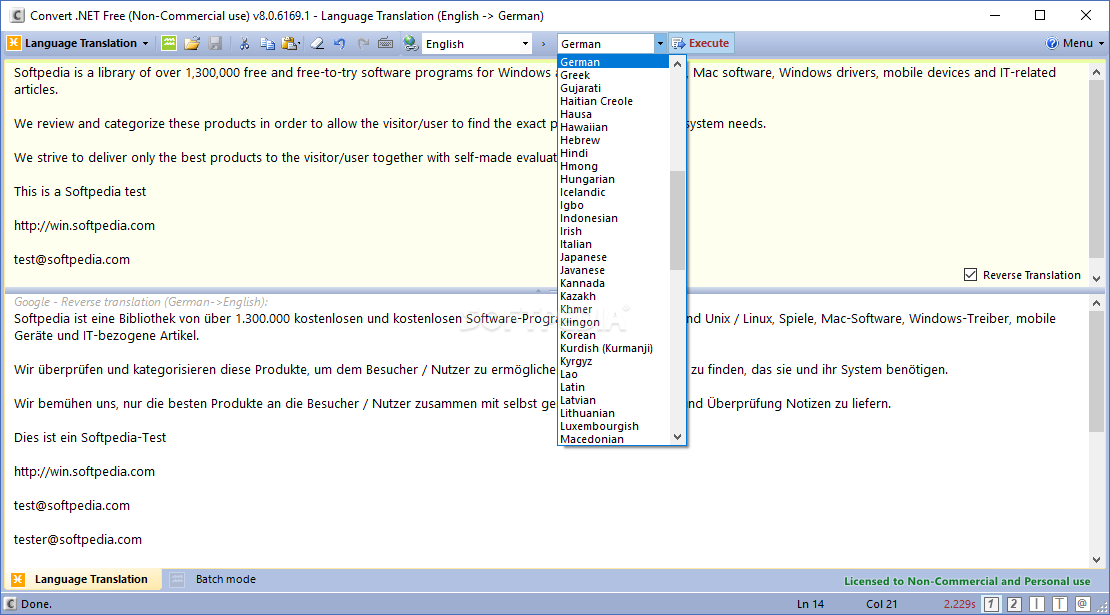Click the 'This is a Softpedia test' line
This screenshot has width=1110, height=615.
80,191
